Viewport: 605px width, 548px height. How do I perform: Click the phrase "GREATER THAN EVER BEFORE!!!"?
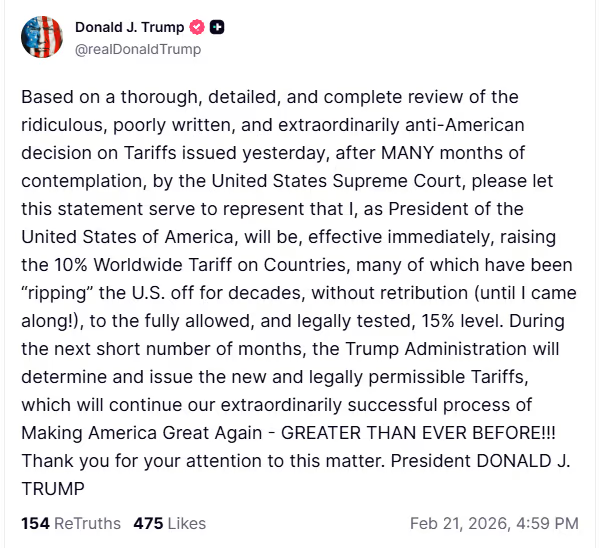(418, 433)
